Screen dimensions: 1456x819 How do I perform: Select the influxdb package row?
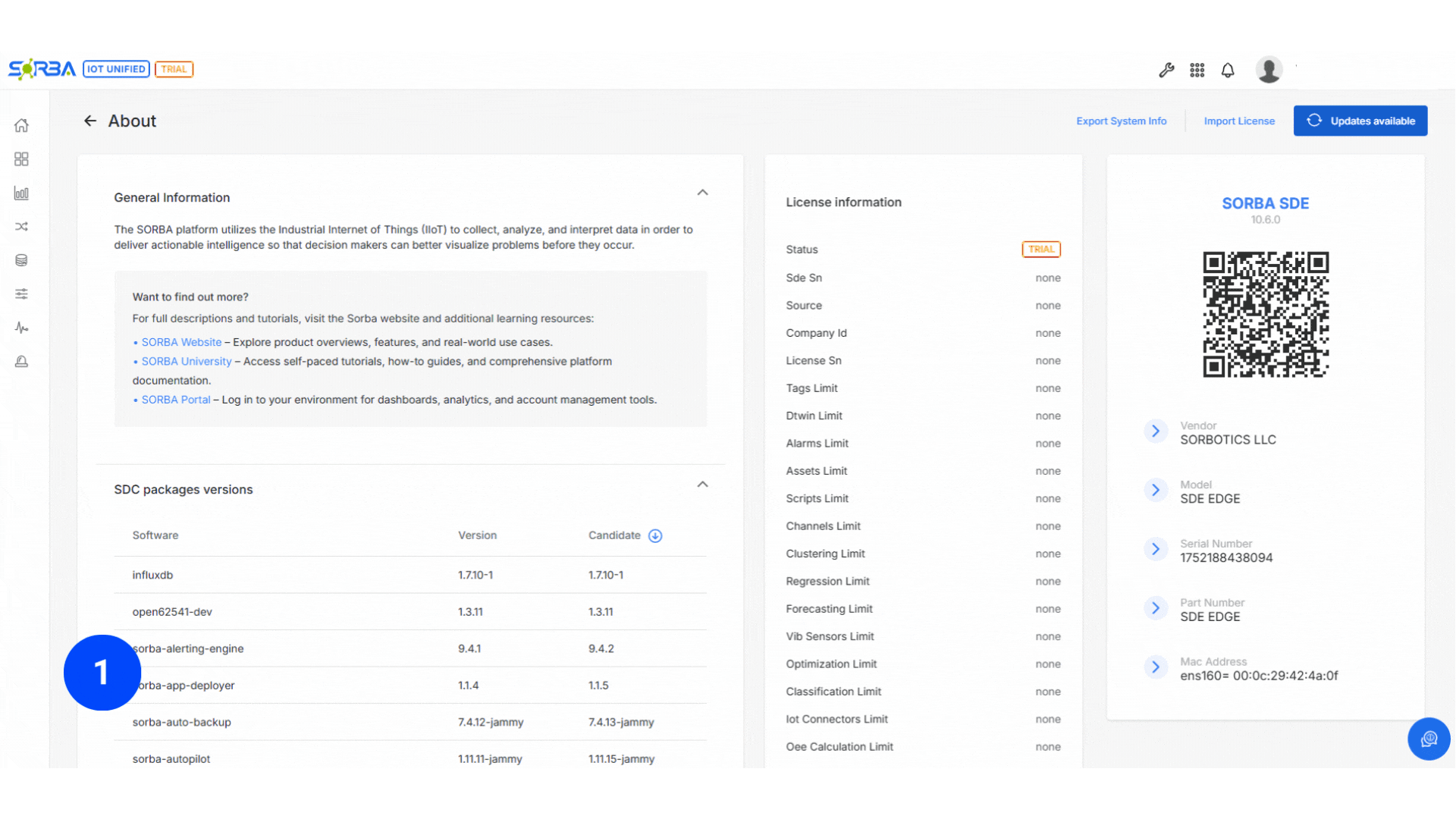[410, 576]
